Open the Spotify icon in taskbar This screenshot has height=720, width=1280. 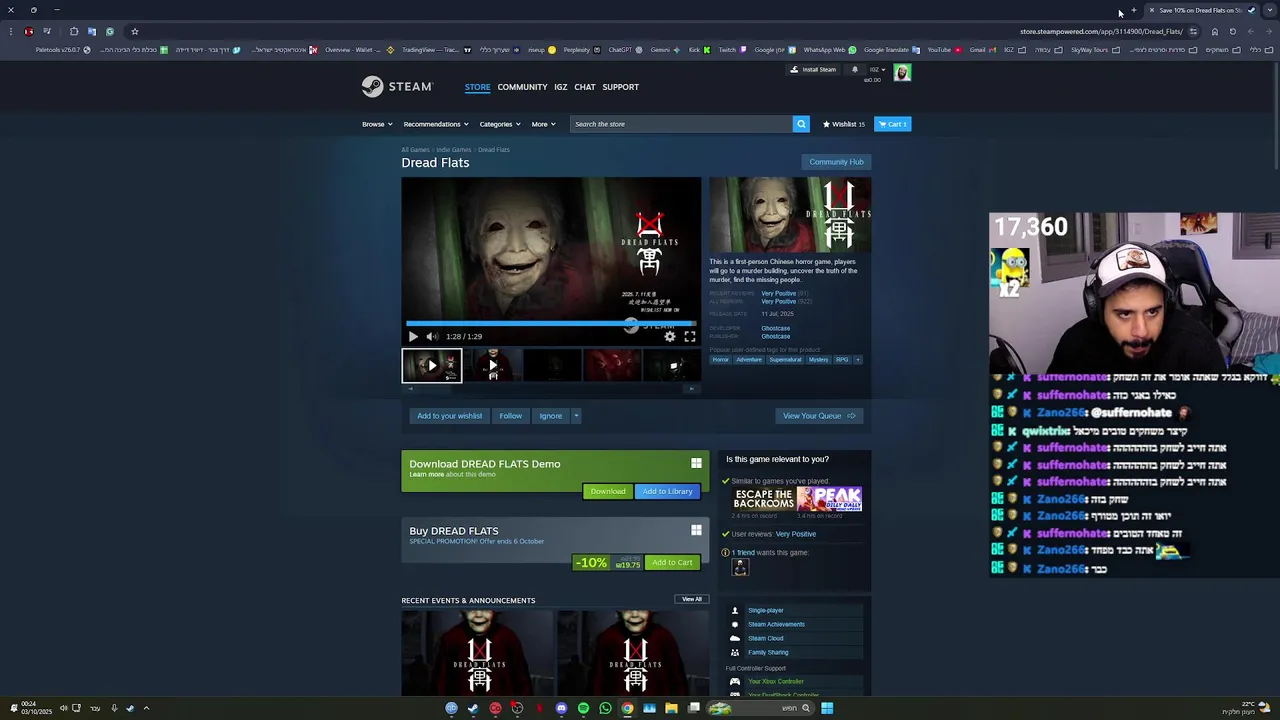583,708
